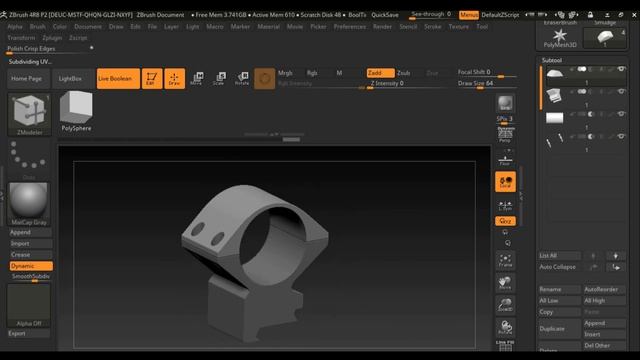Adjust the Draw Size slider

coord(487,84)
